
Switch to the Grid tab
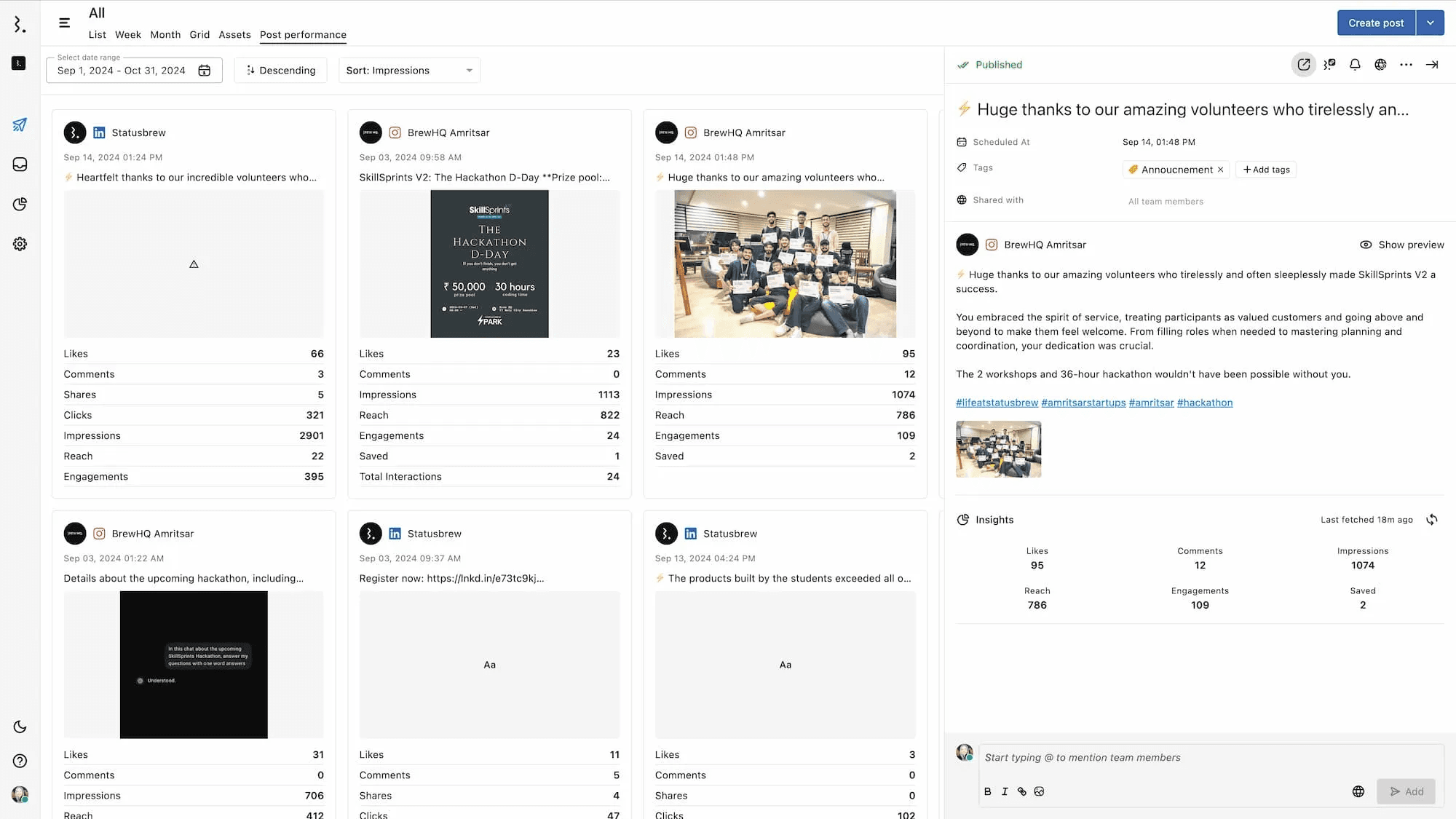[199, 34]
